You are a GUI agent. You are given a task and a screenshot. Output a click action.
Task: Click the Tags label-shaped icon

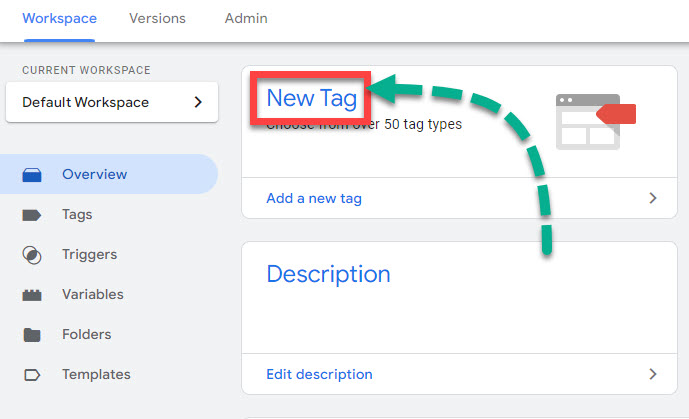31,215
